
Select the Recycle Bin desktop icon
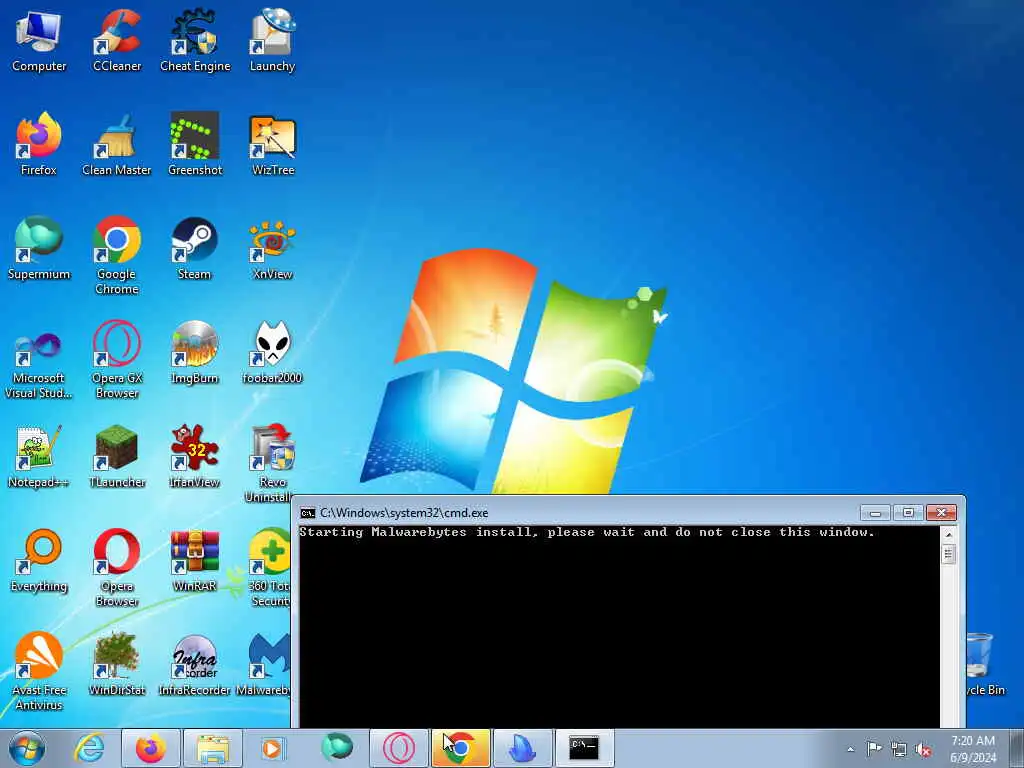click(x=985, y=664)
